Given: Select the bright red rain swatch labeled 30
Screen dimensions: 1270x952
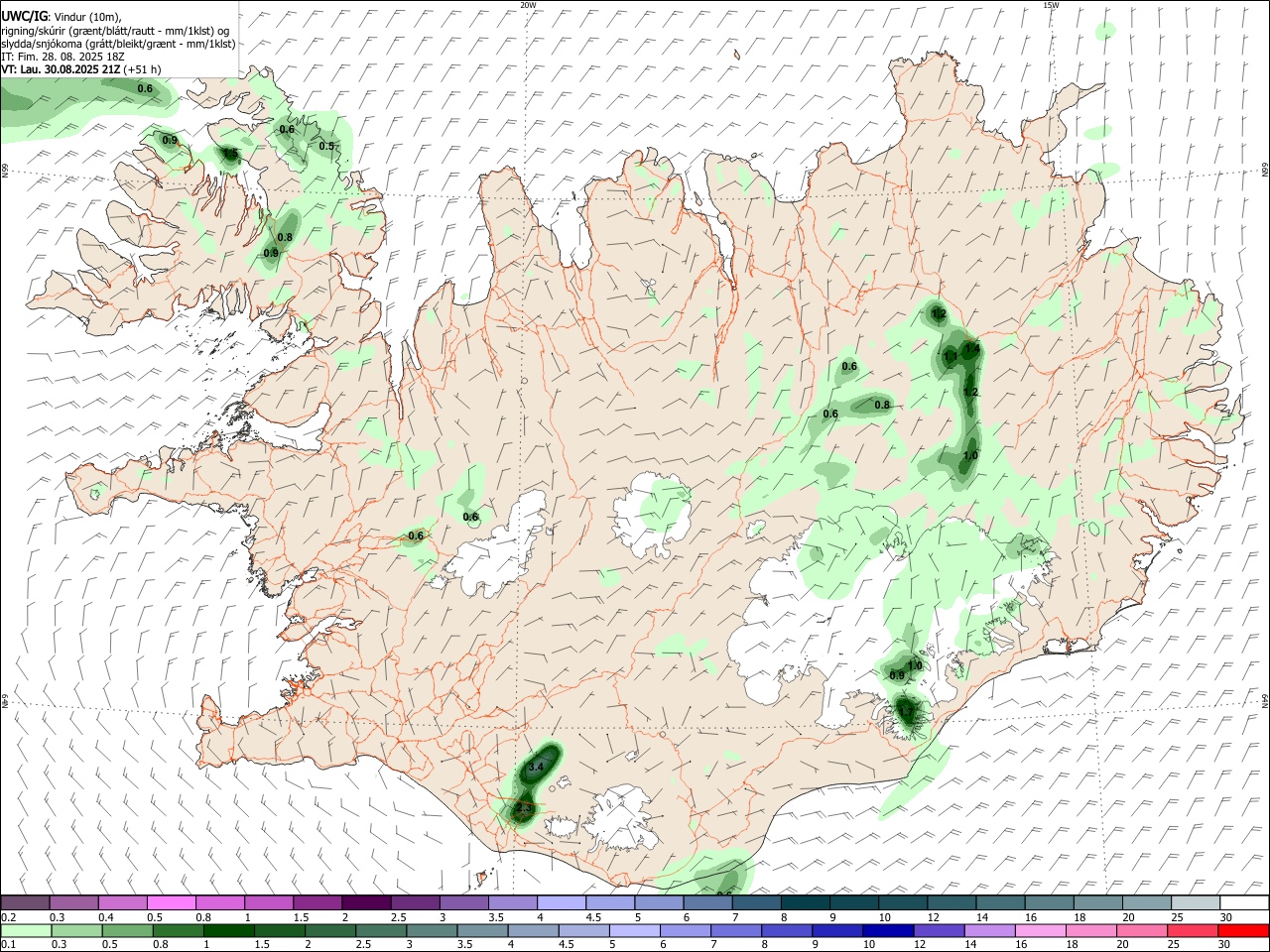Looking at the screenshot, I should click(x=1243, y=931).
